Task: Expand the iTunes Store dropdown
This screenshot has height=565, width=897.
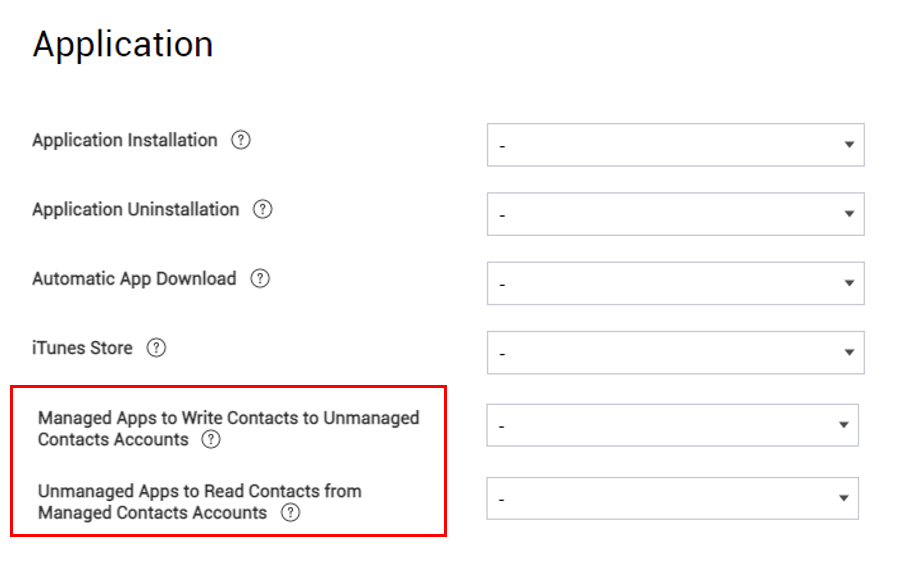Action: tap(676, 352)
